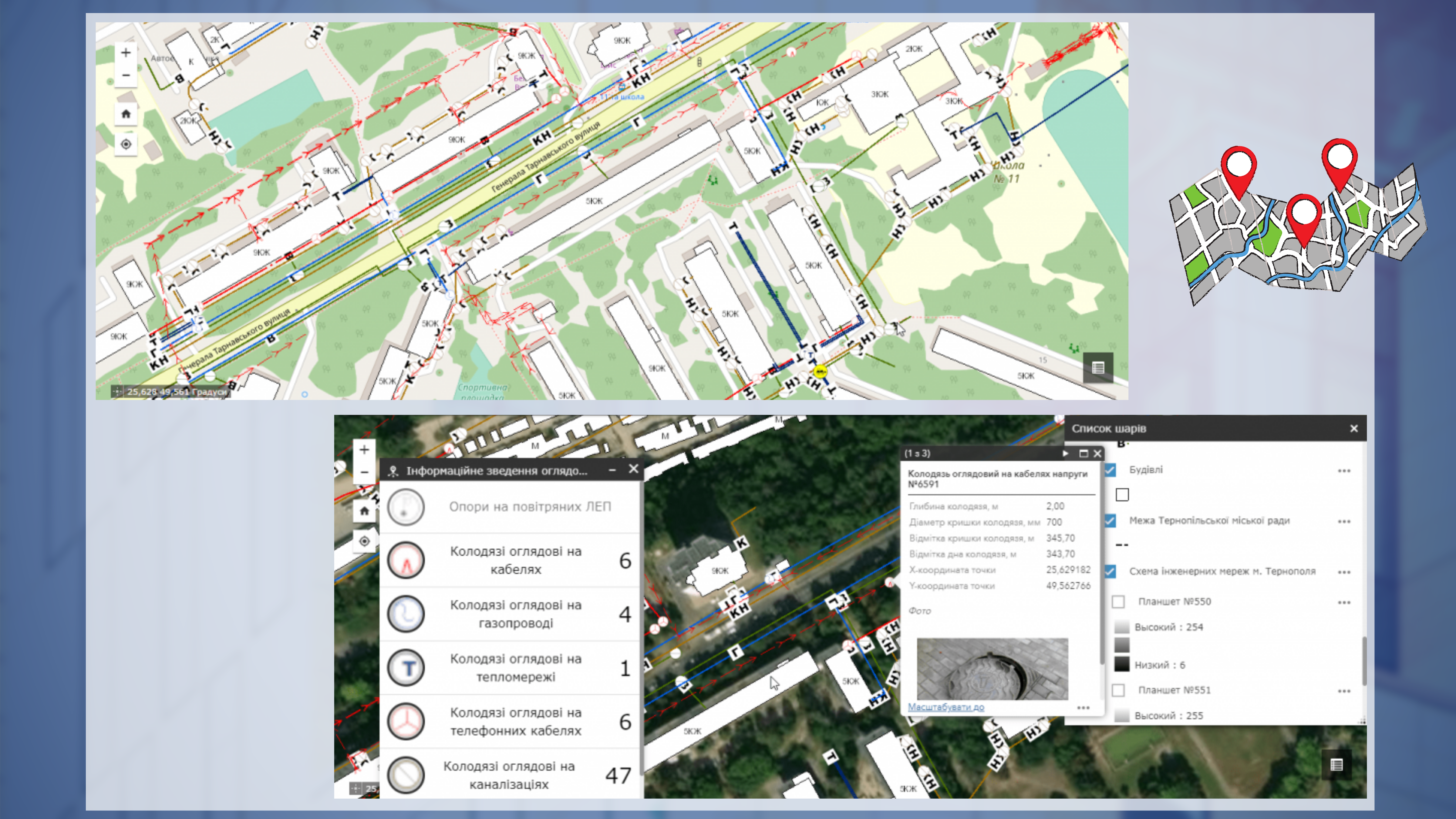
Task: Click coordinate crosshair icon on satellite map
Action: coord(356,788)
